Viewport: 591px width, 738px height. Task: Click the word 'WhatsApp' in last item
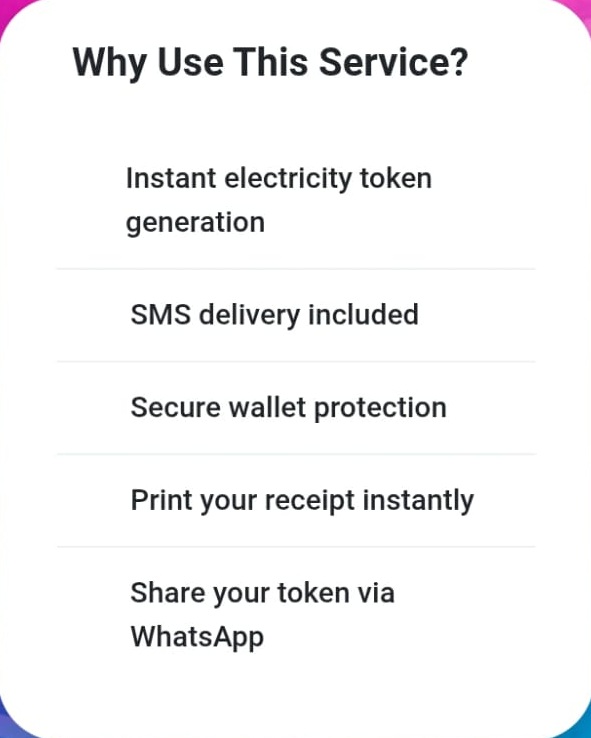click(197, 637)
